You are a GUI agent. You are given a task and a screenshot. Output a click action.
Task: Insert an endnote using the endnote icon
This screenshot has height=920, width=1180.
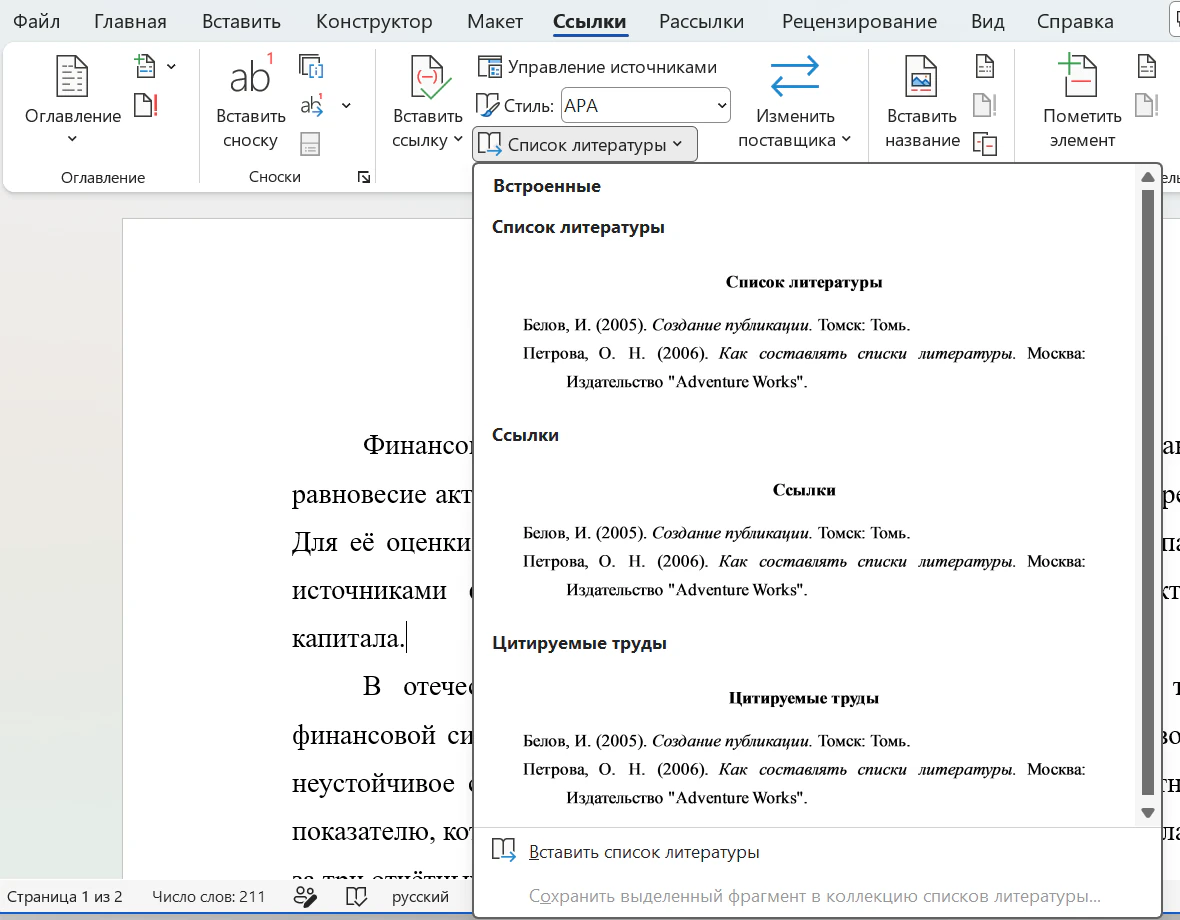pos(311,67)
